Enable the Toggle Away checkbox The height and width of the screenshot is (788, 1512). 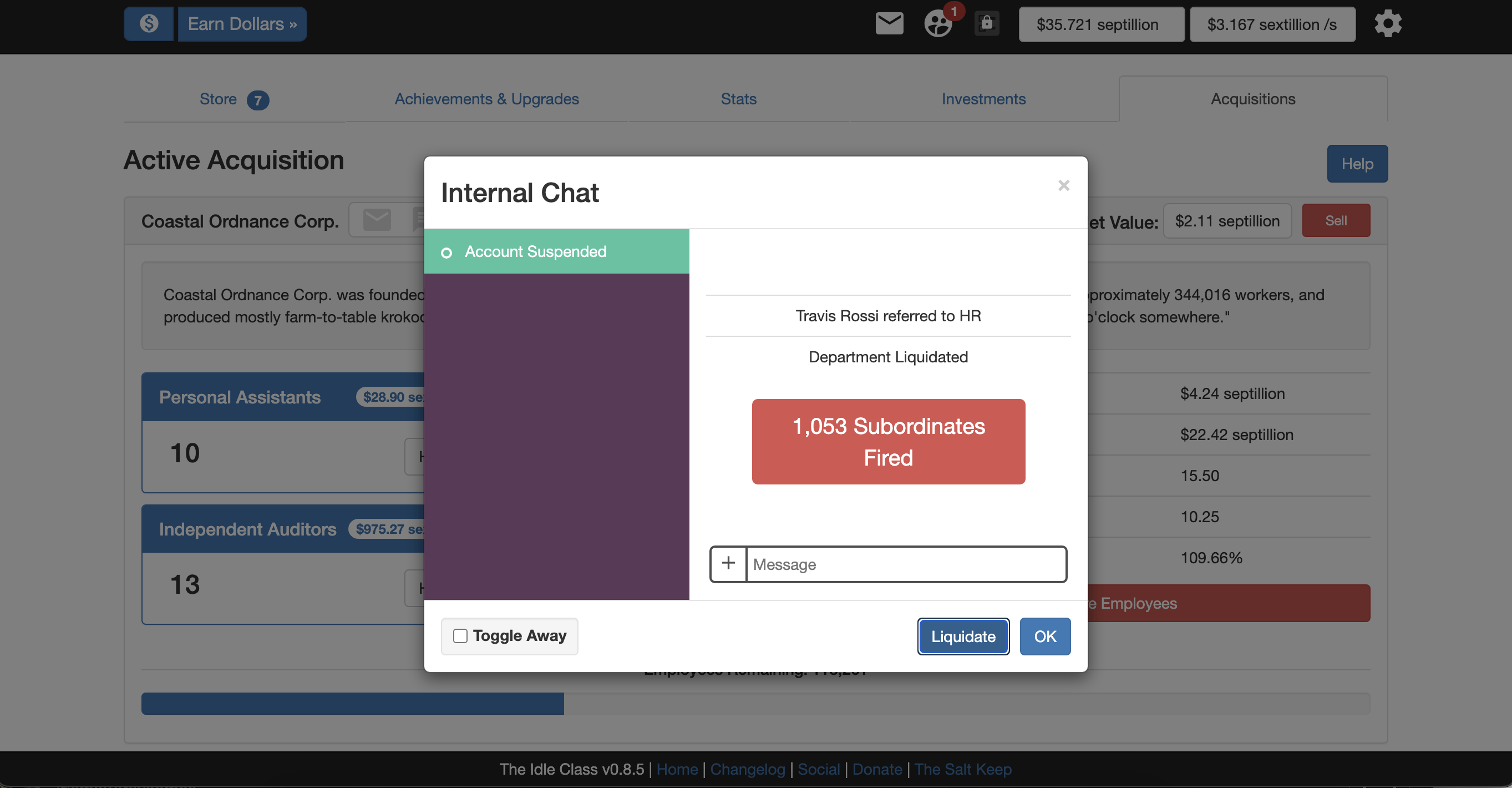point(460,636)
